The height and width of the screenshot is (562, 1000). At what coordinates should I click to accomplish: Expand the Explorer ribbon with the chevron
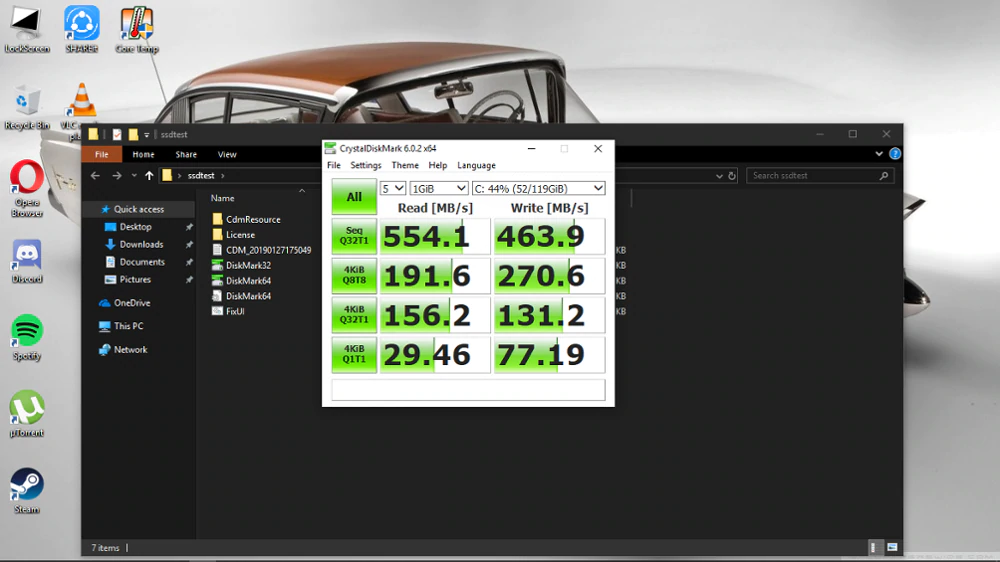(x=880, y=154)
